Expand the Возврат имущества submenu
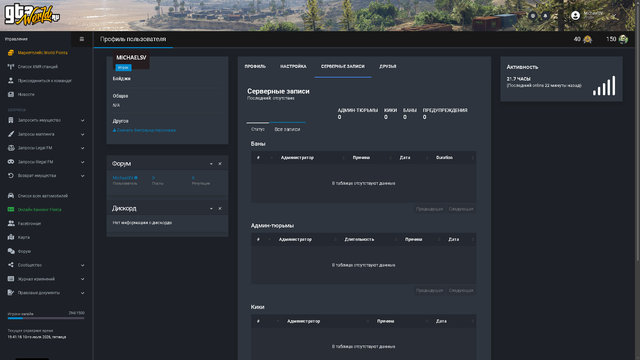Viewport: 640px width, 360px height. click(x=82, y=176)
